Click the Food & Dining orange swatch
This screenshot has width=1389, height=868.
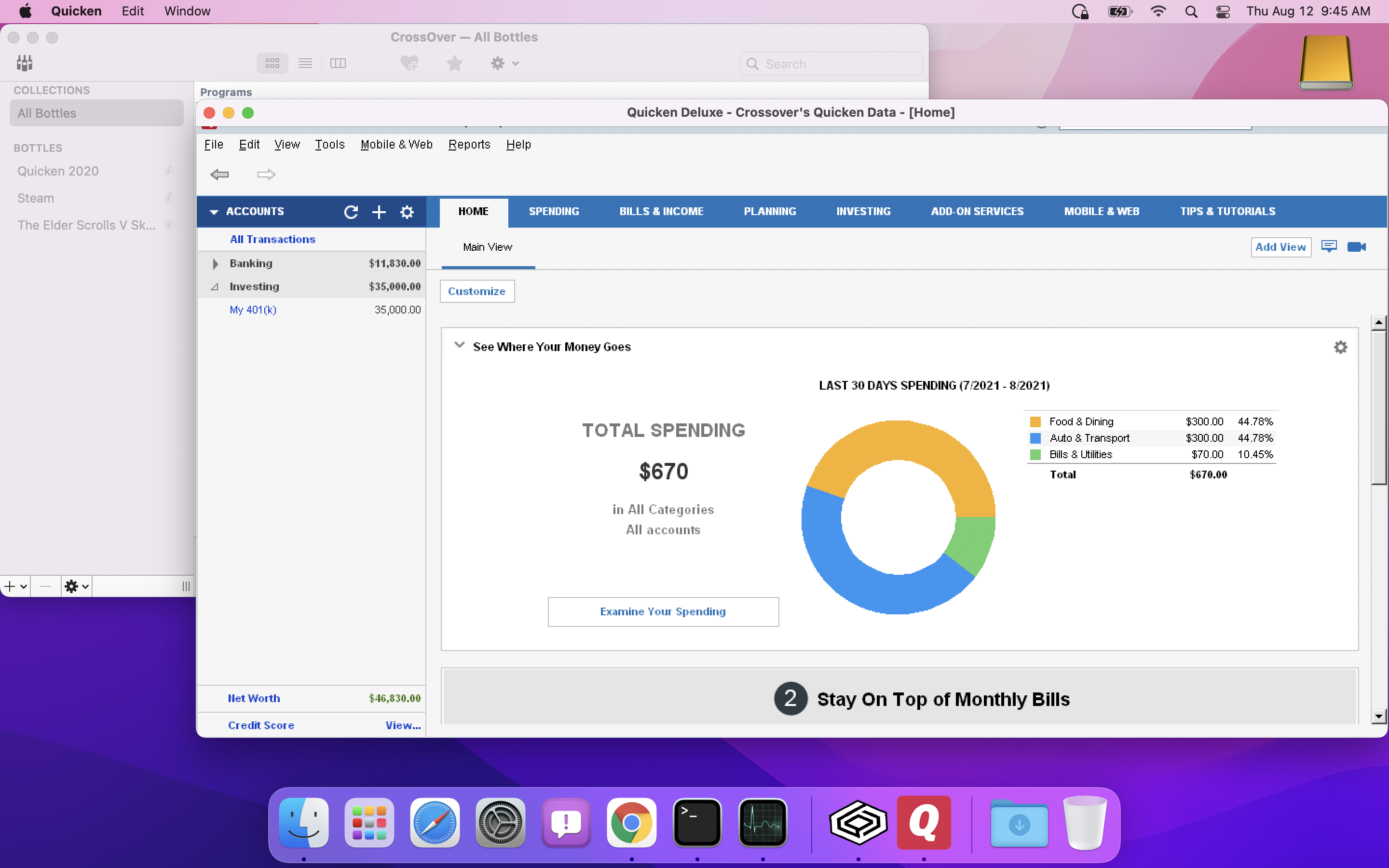1035,422
